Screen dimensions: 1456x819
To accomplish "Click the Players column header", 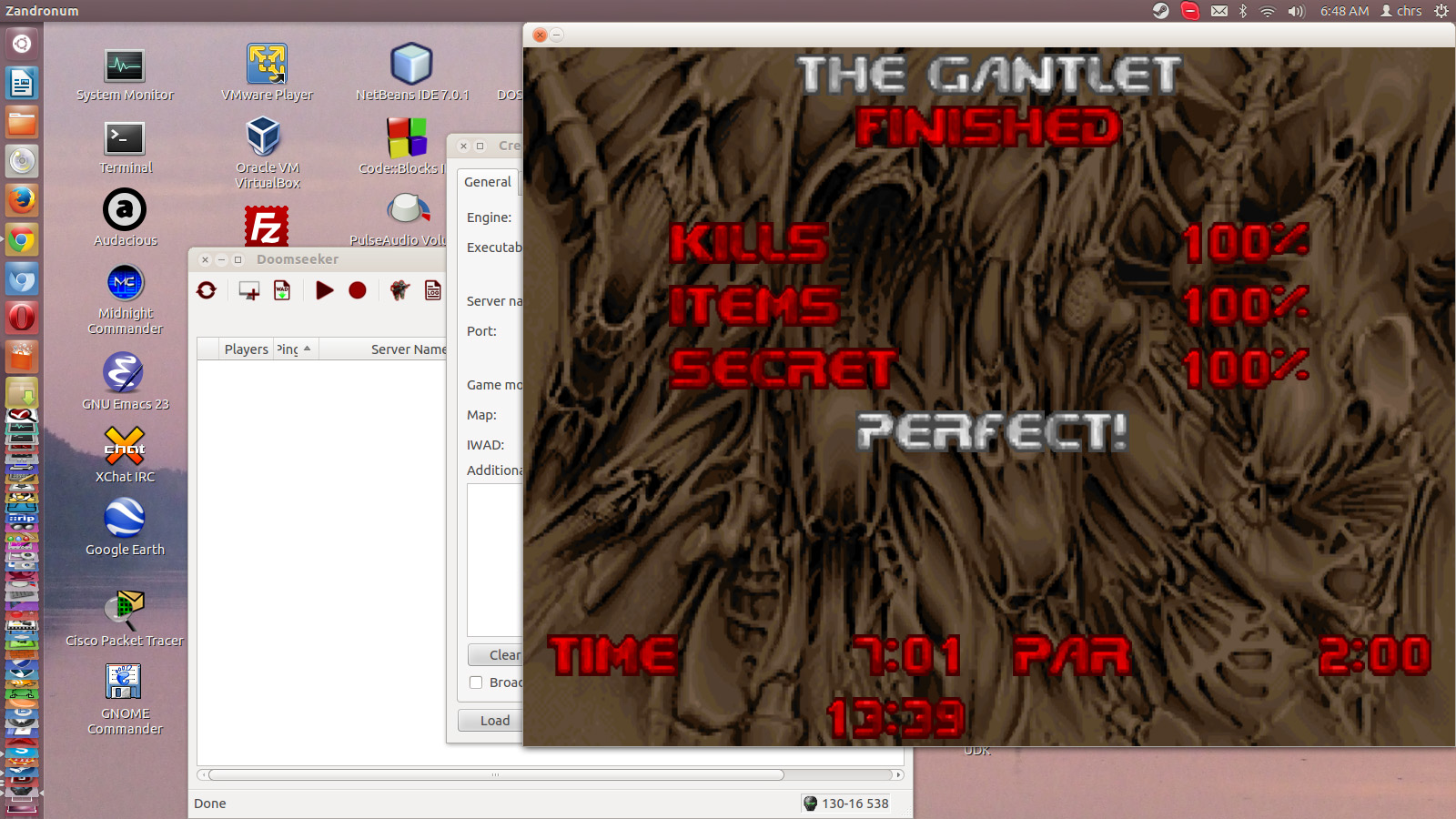I will [246, 349].
